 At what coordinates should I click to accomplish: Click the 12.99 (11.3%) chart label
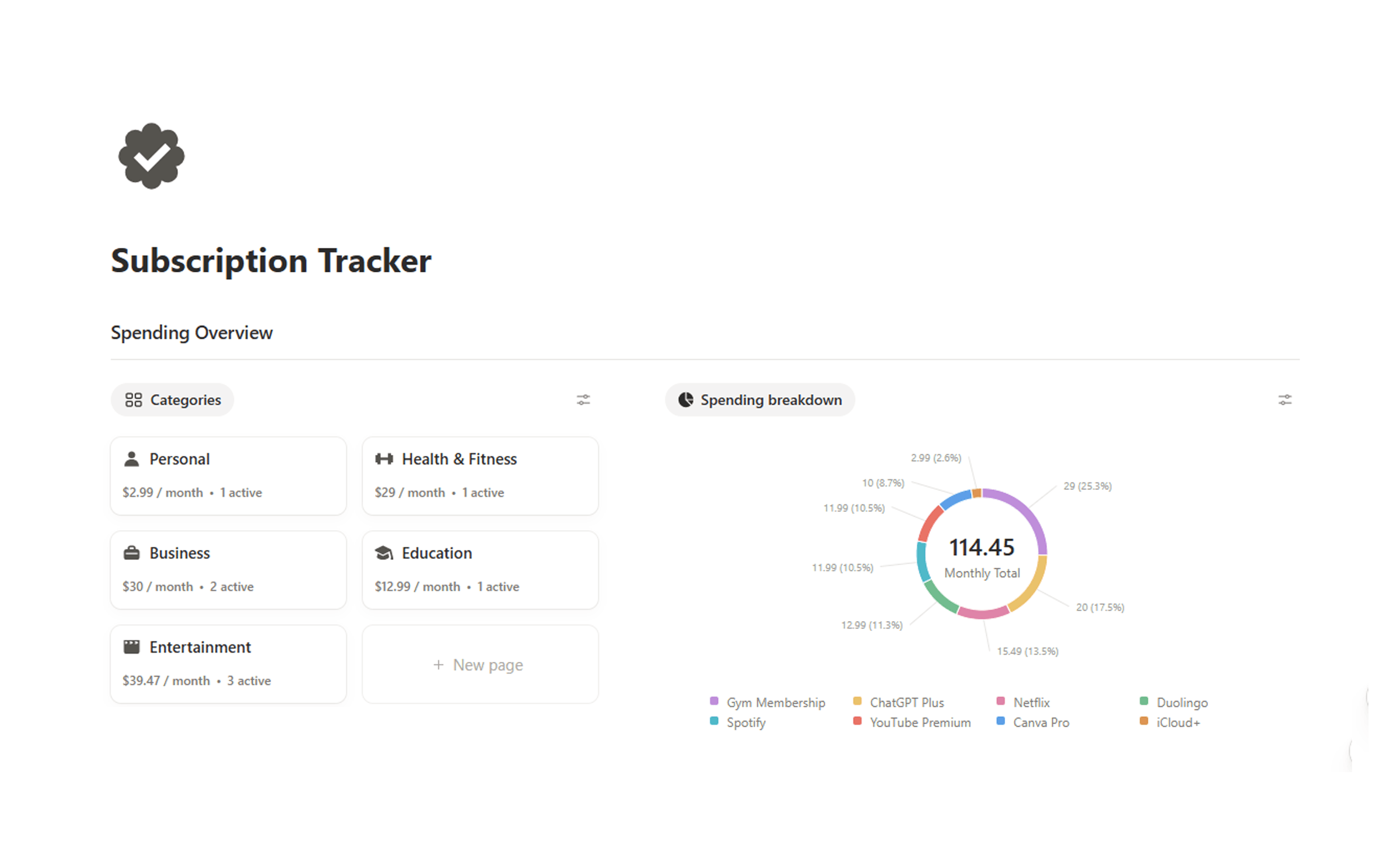[871, 625]
